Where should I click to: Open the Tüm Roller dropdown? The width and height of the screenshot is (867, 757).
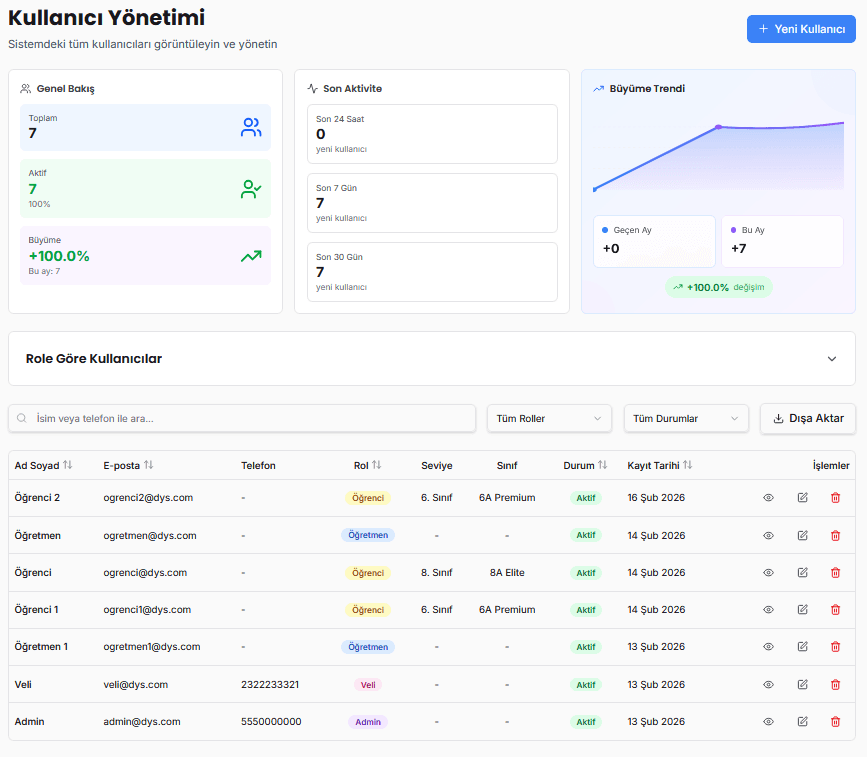[x=549, y=418]
